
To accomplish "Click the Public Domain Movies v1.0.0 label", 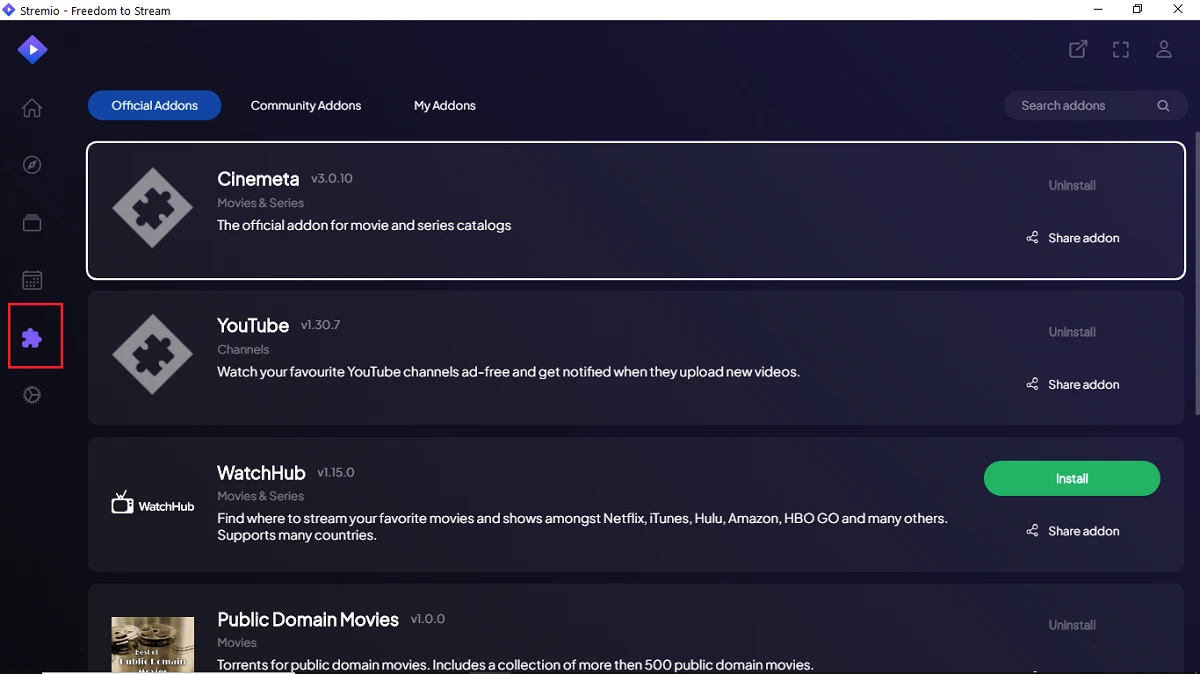I will click(428, 619).
